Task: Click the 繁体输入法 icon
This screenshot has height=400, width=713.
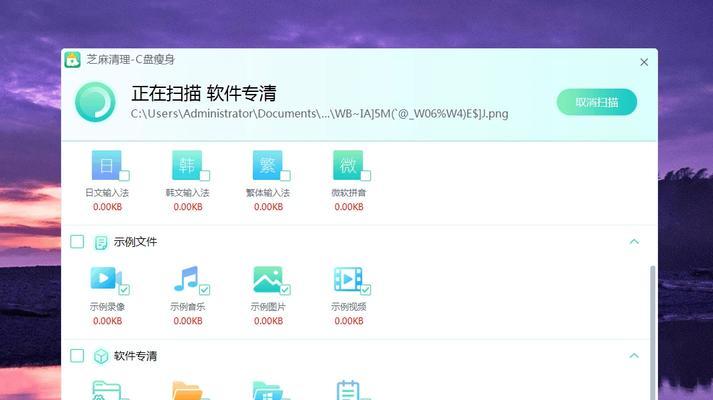Action: point(267,165)
